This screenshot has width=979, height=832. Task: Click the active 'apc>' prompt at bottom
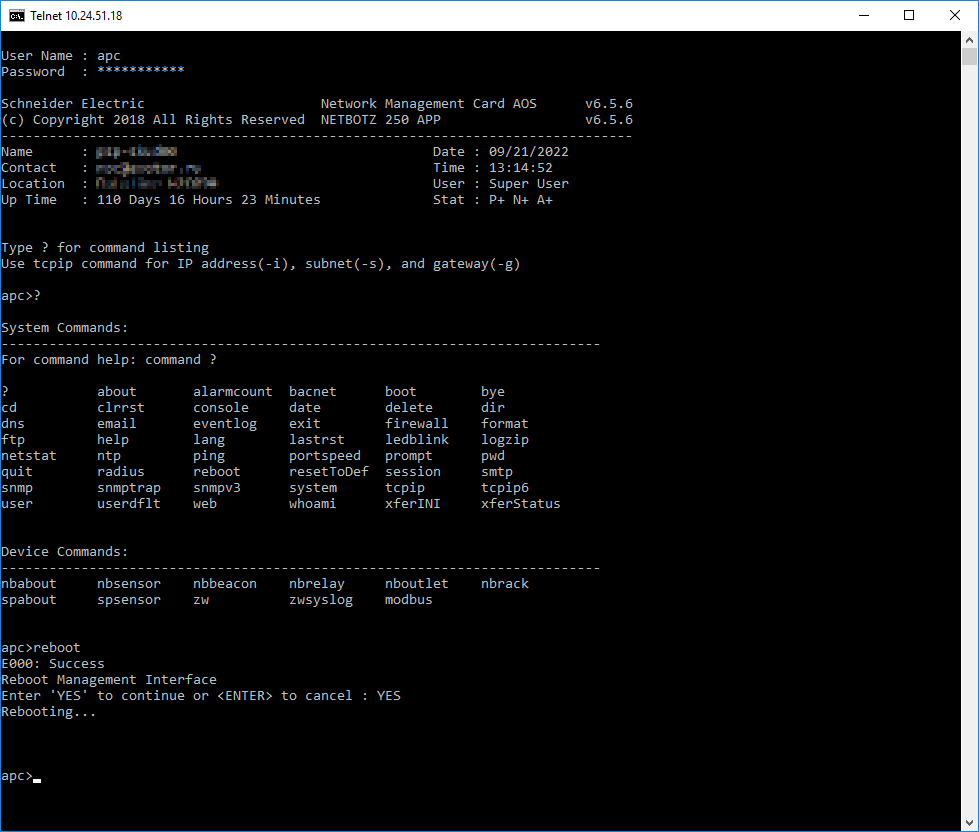tap(17, 776)
